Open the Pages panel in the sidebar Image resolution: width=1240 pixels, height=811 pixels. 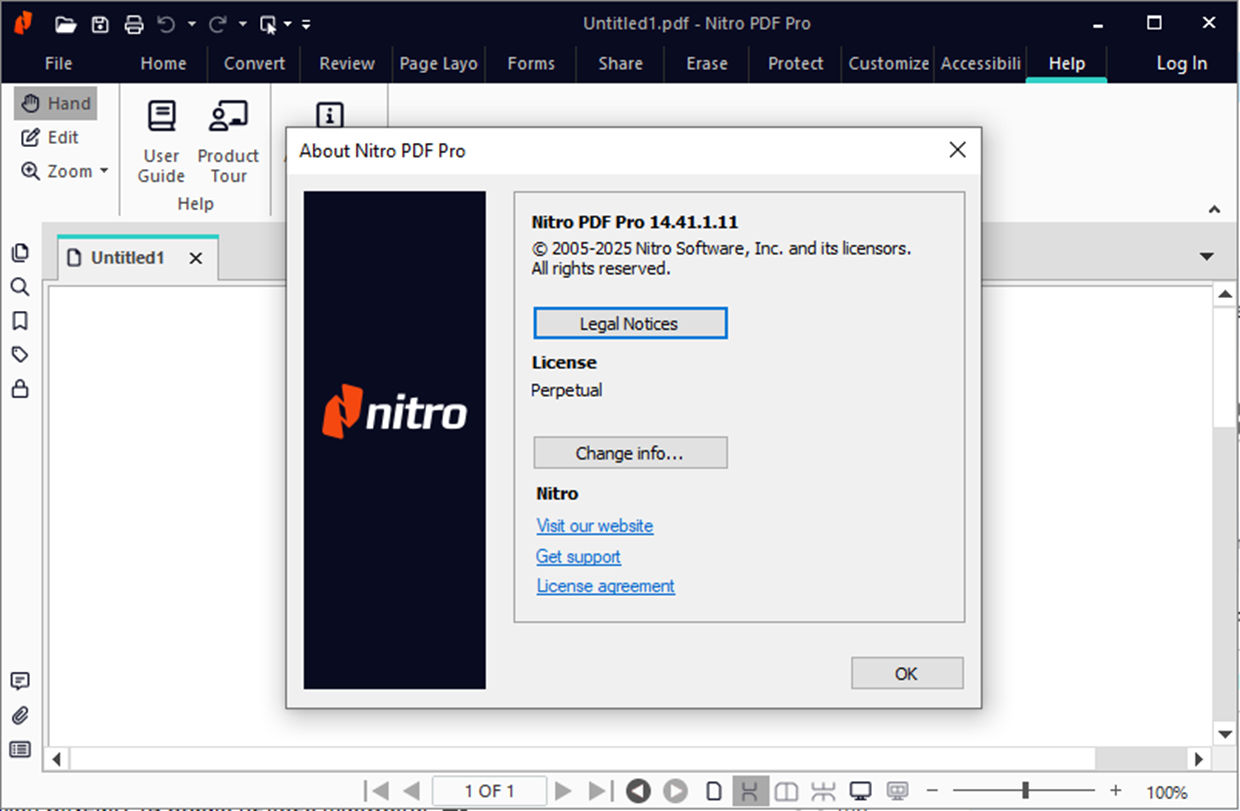[20, 253]
